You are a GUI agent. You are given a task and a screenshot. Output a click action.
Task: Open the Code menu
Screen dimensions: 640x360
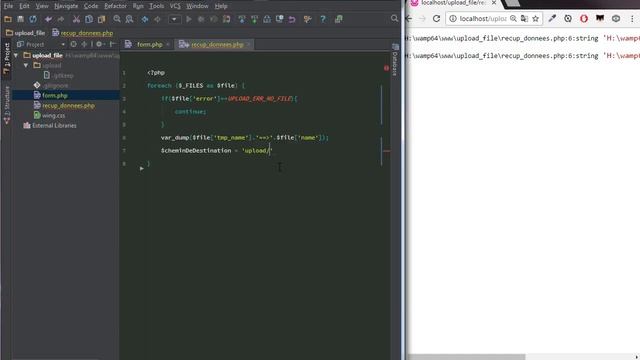tap(91, 6)
